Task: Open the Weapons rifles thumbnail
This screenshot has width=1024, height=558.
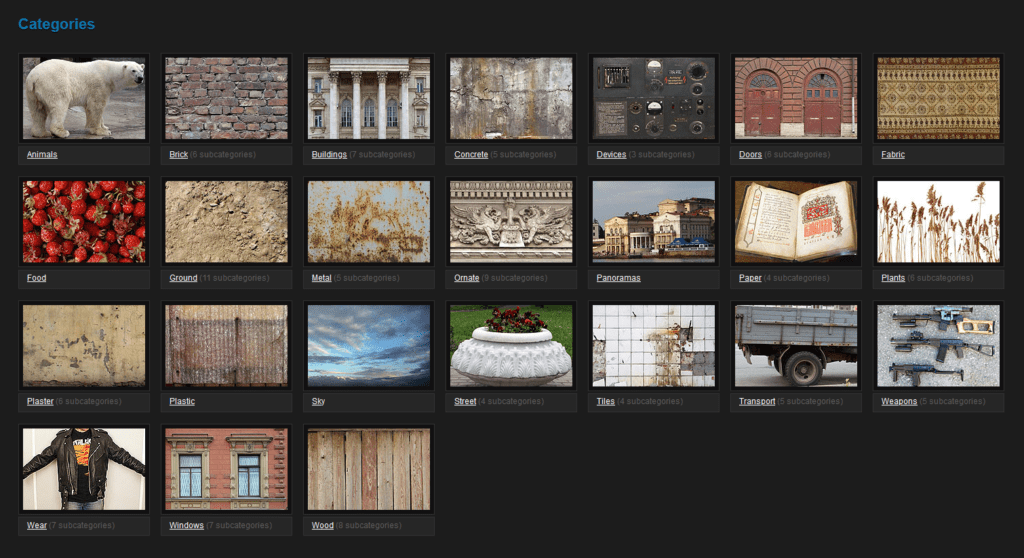Action: [938, 346]
